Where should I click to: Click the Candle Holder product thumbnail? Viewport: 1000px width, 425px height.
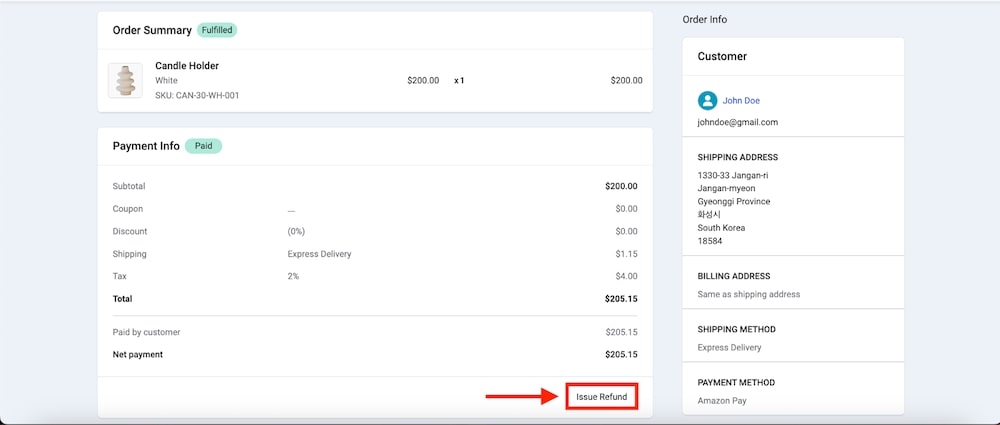coord(126,80)
